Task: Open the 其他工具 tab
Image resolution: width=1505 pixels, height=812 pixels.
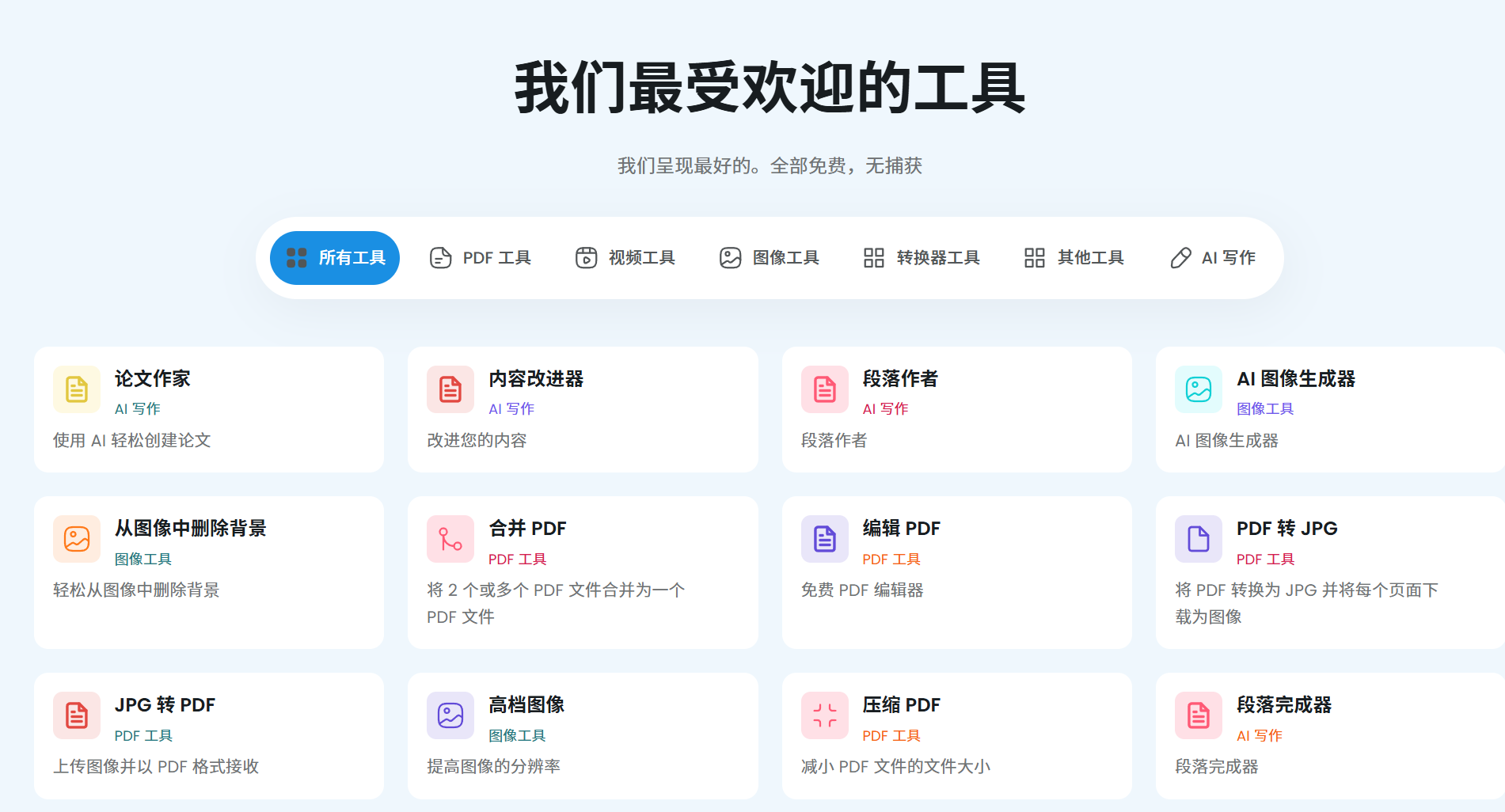Action: 1074,258
